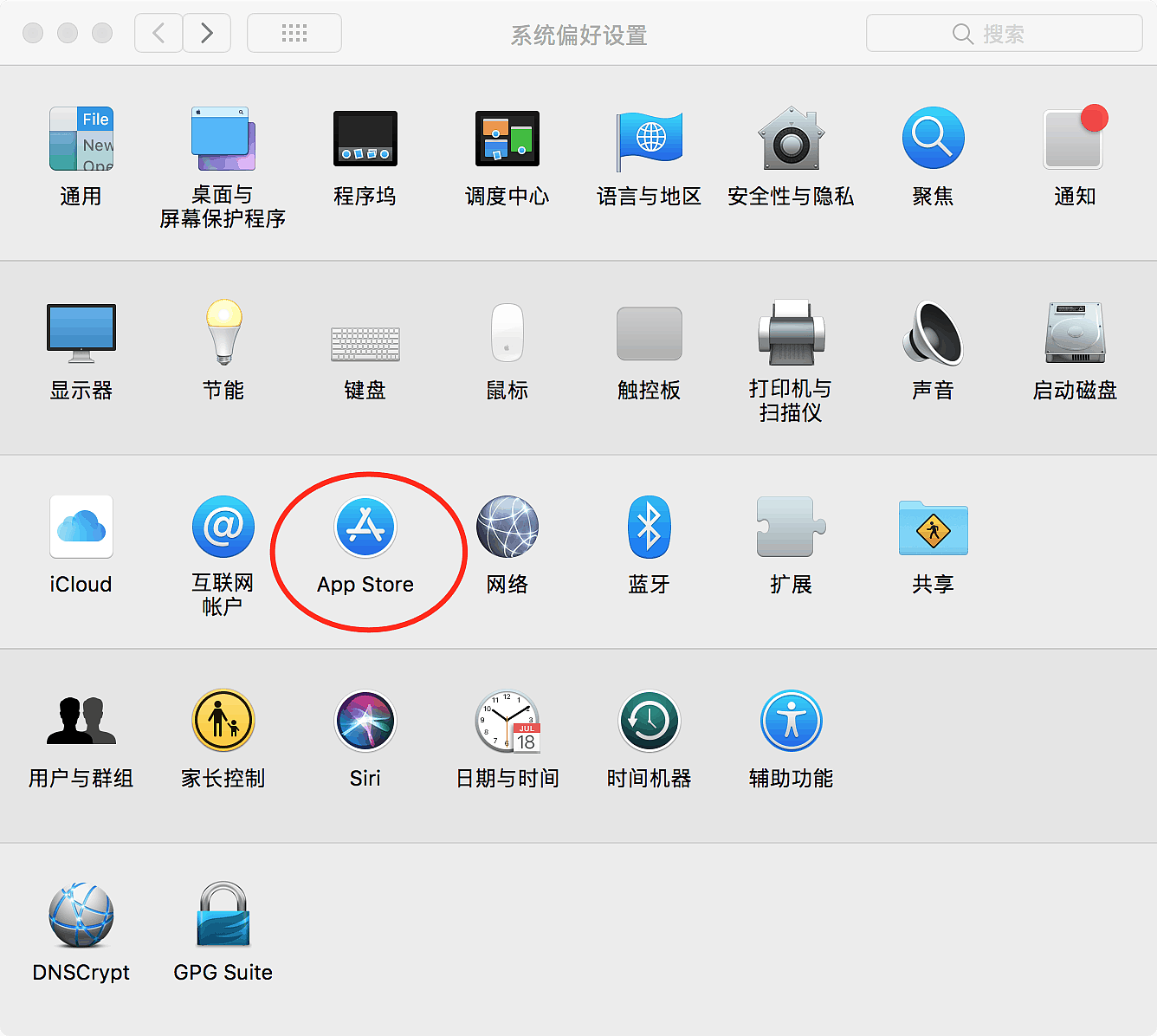Open 安全性与隐私 preferences
The image size is (1157, 1036).
tap(791, 139)
